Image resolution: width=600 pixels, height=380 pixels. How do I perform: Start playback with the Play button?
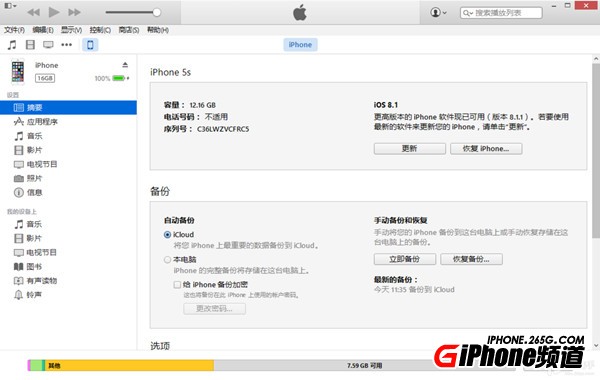[54, 12]
